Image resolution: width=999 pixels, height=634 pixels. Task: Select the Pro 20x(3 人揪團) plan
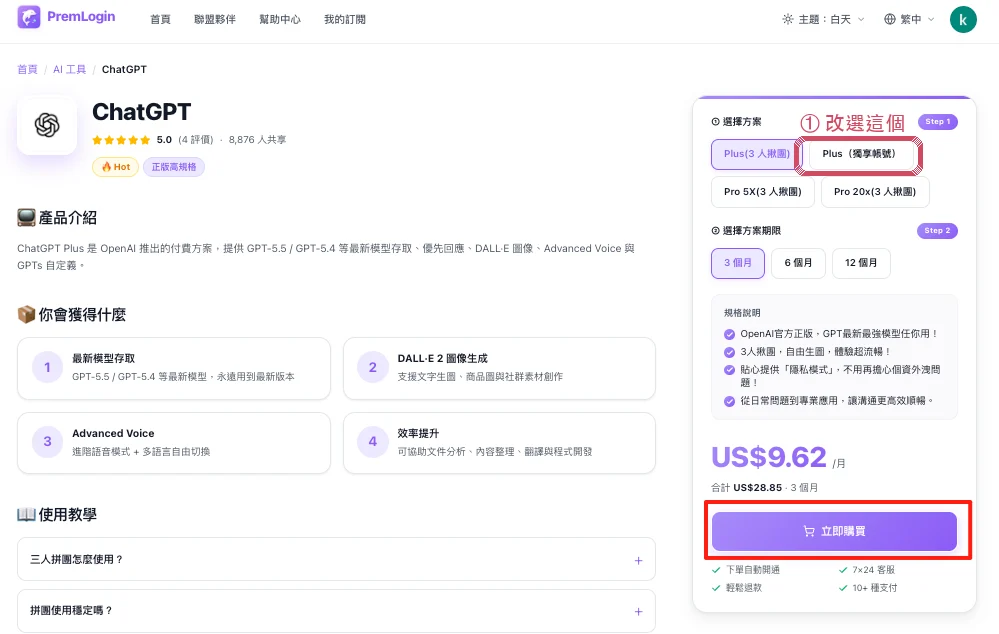point(875,192)
